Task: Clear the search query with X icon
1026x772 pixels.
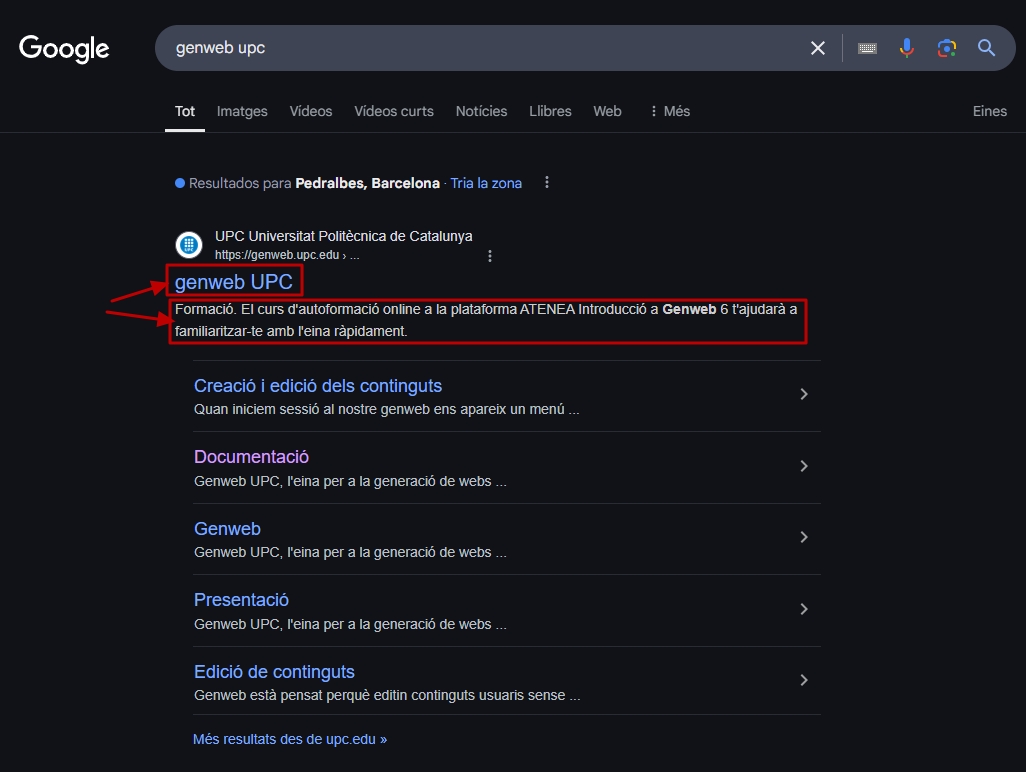Action: (x=818, y=48)
